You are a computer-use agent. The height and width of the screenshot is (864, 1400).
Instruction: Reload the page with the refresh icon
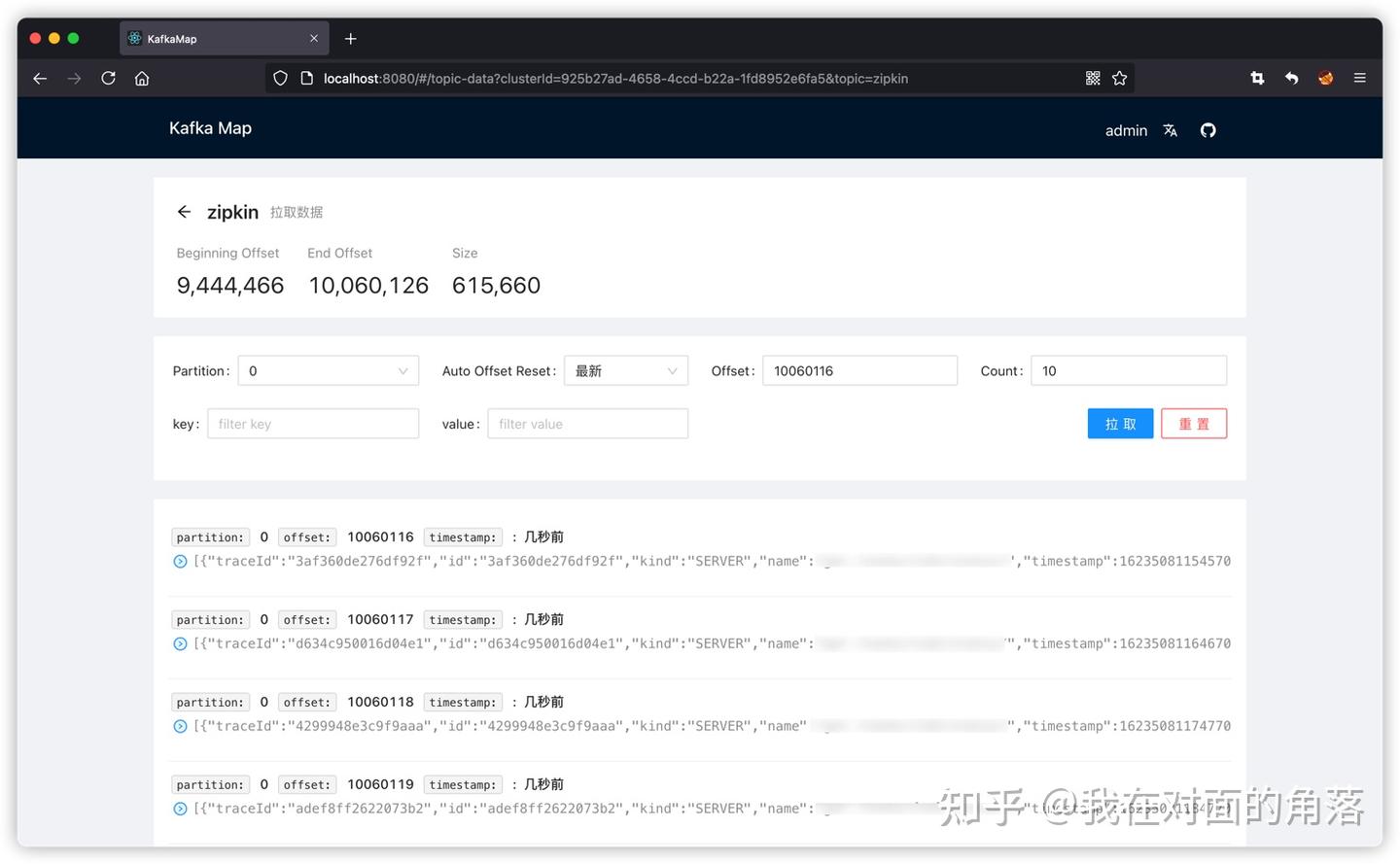click(x=108, y=78)
